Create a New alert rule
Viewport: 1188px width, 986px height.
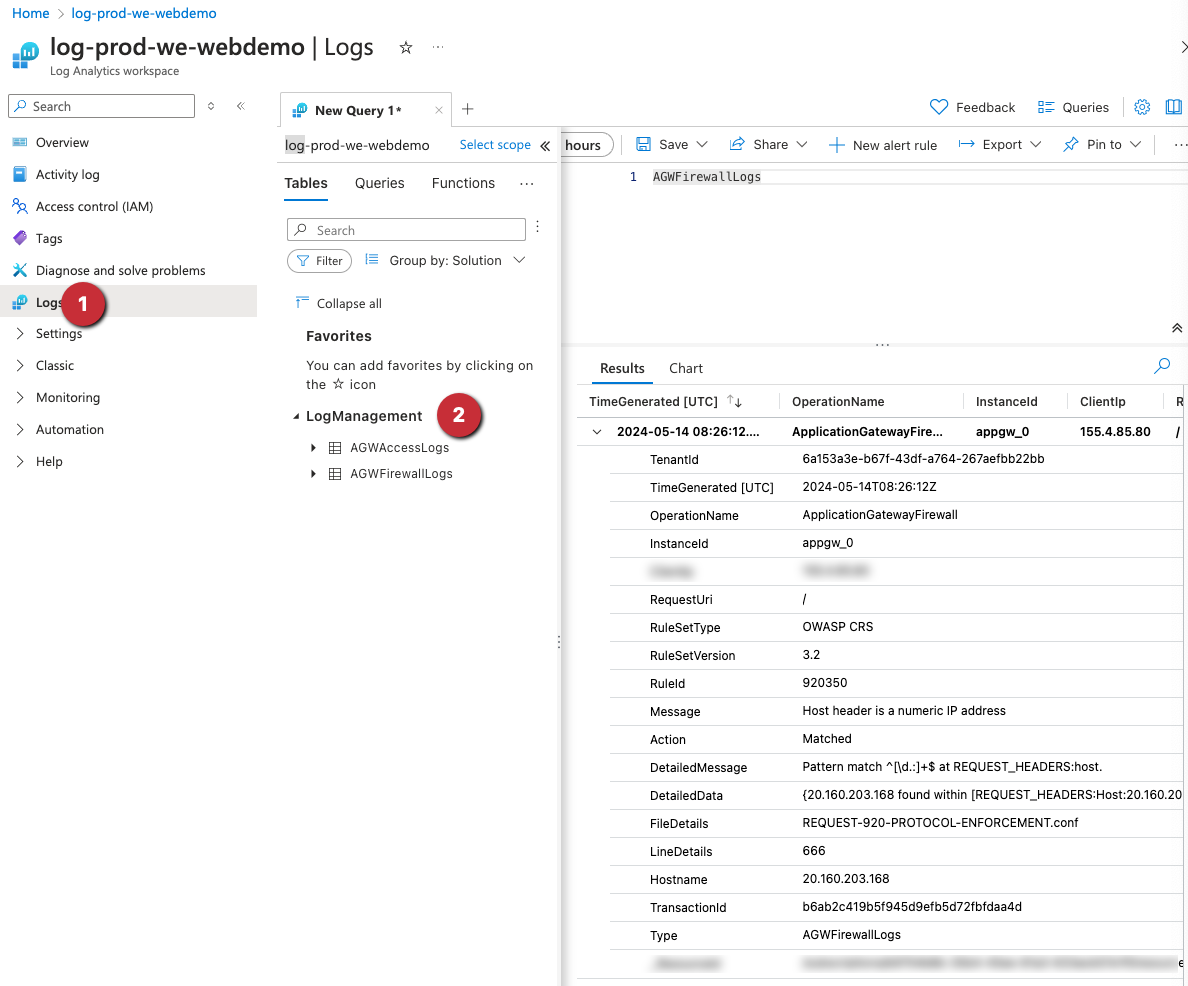pos(883,145)
